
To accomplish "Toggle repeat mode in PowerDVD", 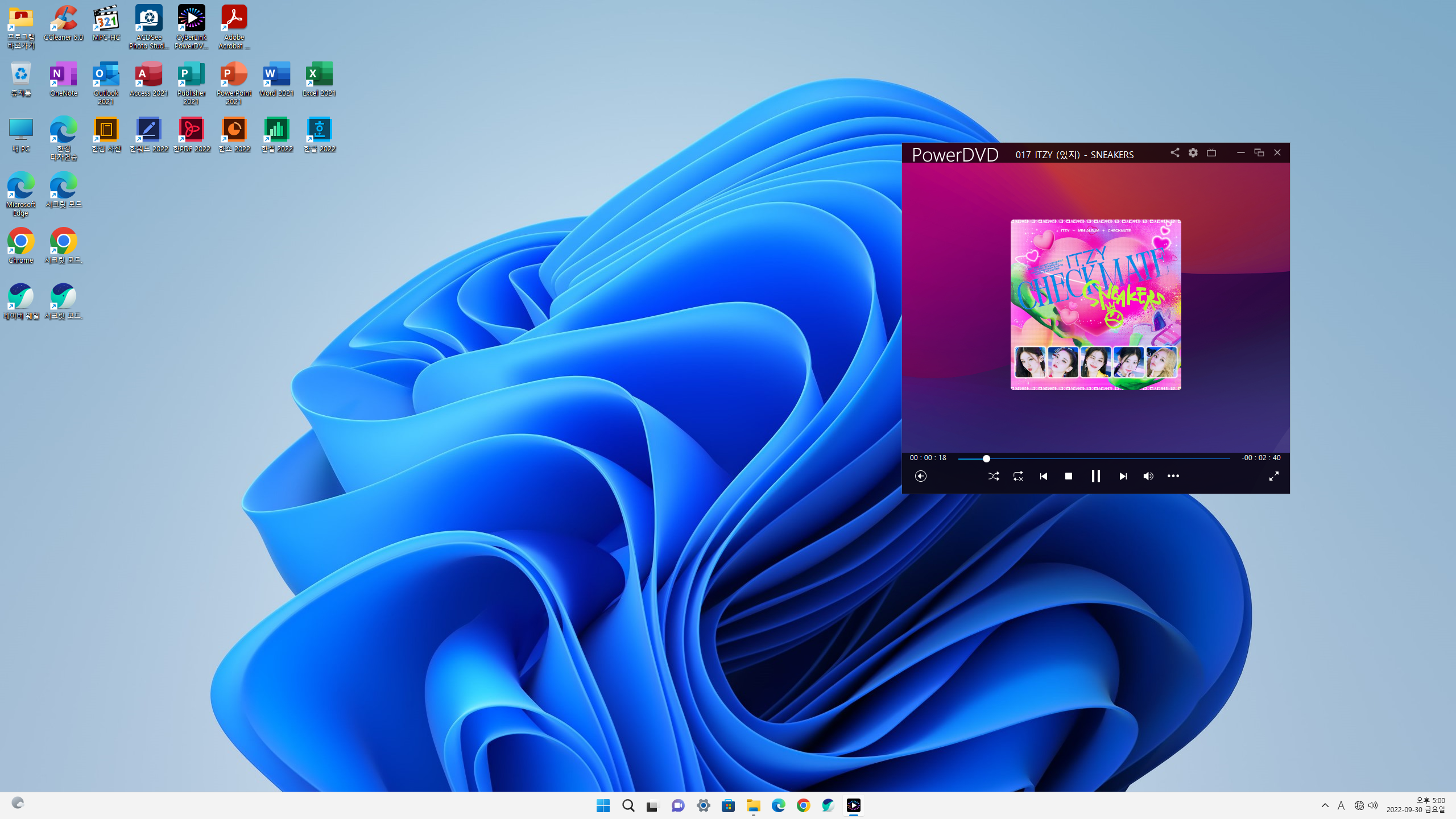I will (x=1018, y=476).
